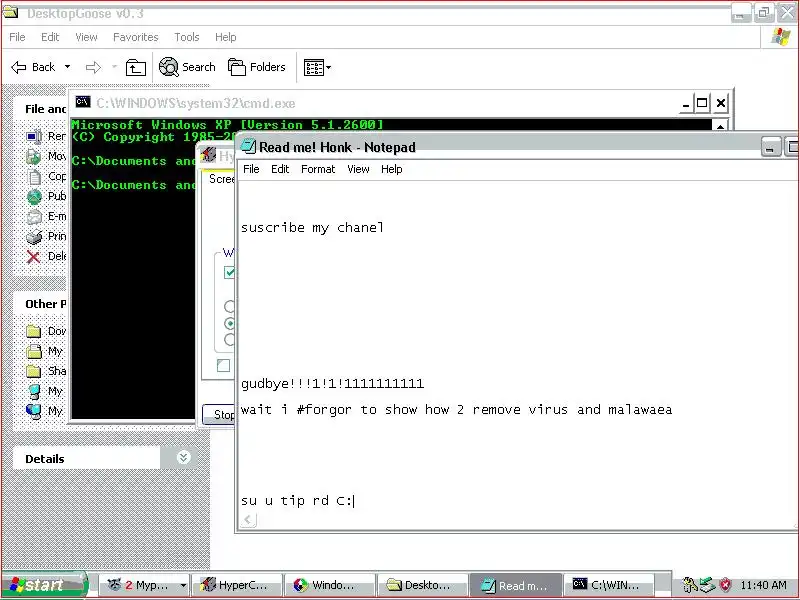Open My Network Places icon in sidebar
Screen dimensions: 800x600
coord(34,411)
